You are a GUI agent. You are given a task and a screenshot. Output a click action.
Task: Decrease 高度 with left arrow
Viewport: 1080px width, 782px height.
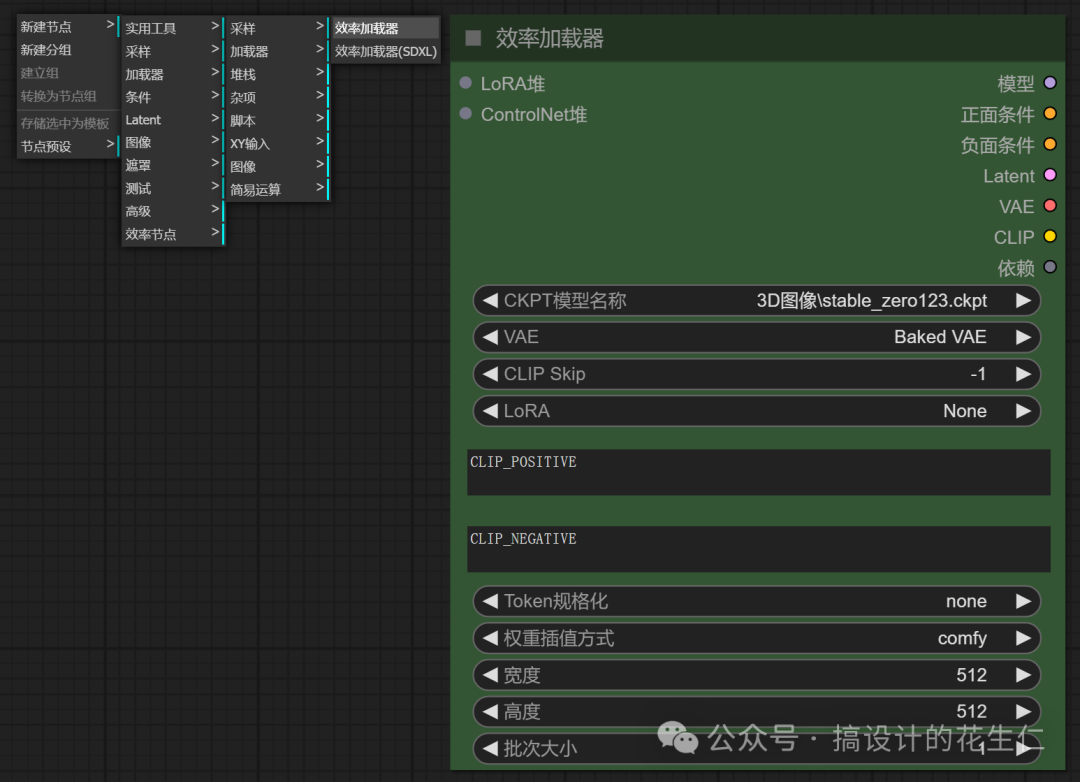point(490,712)
